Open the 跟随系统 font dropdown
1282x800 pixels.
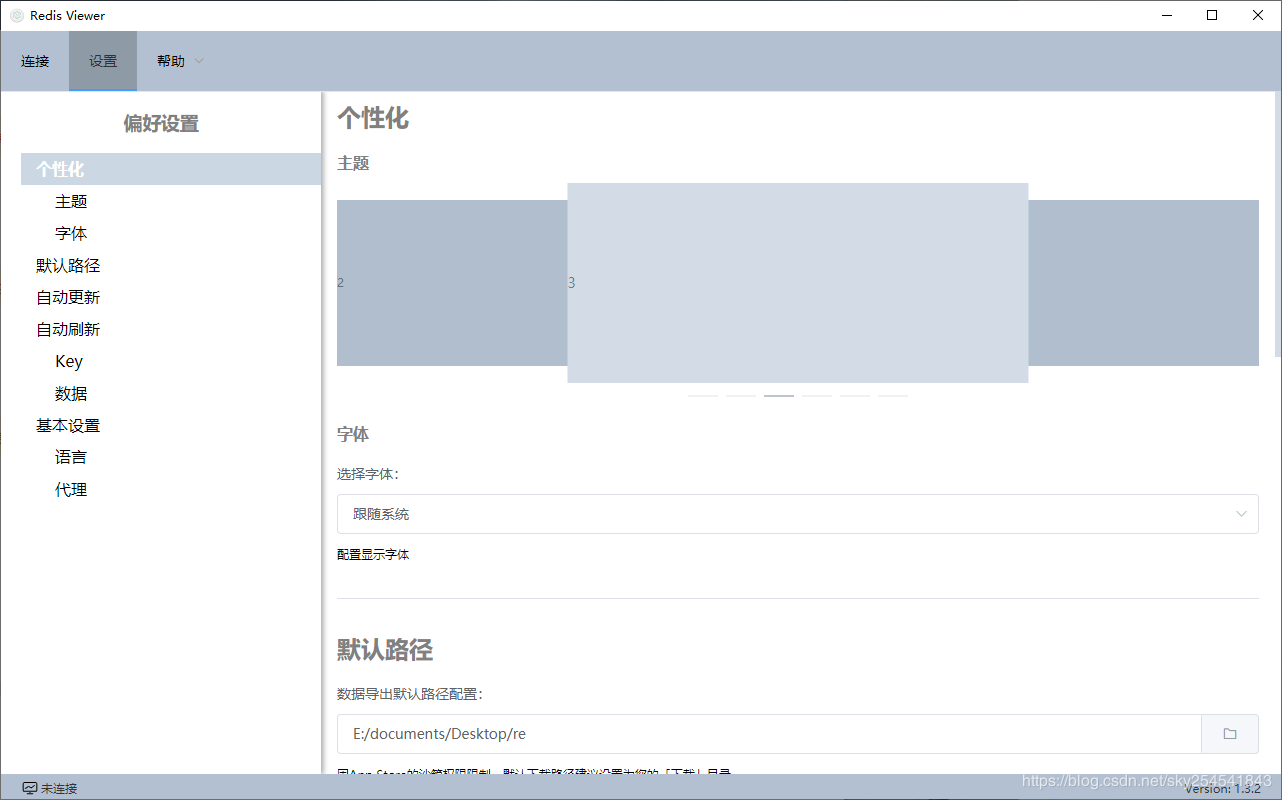tap(797, 514)
